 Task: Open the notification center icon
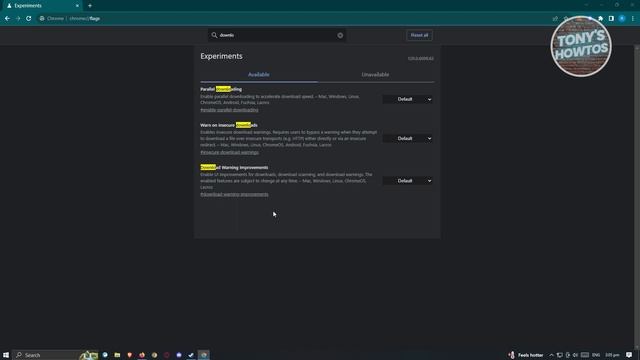point(629,355)
